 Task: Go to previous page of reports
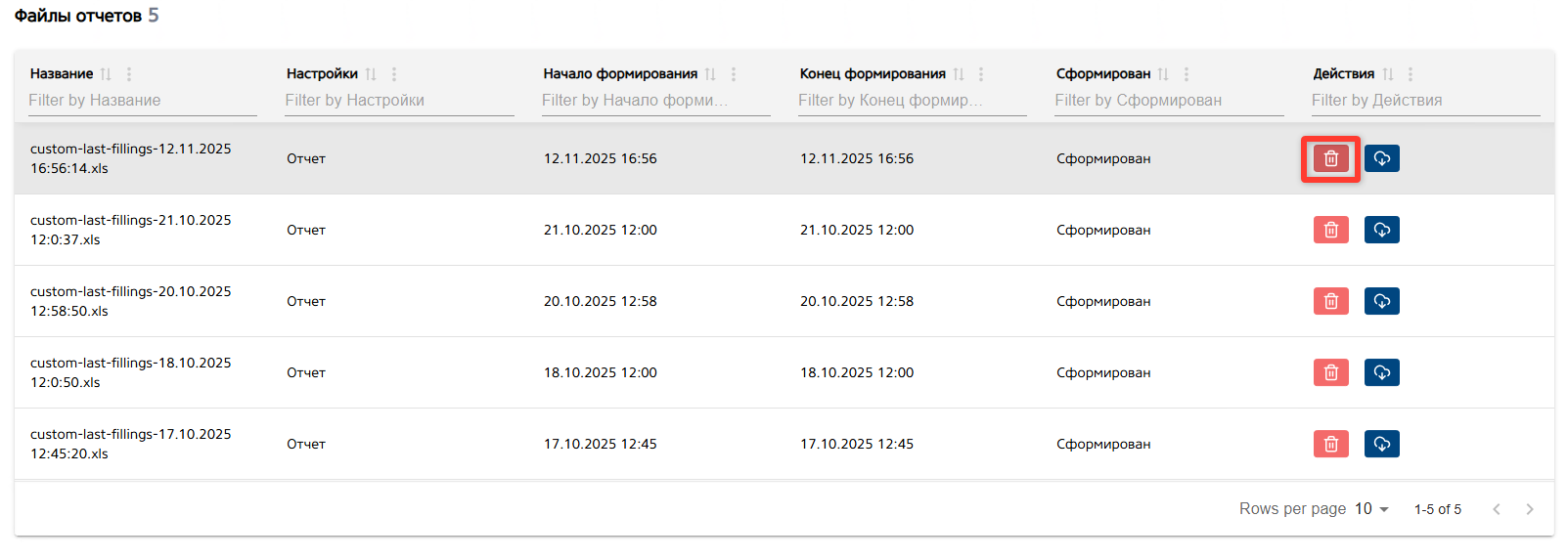1497,509
